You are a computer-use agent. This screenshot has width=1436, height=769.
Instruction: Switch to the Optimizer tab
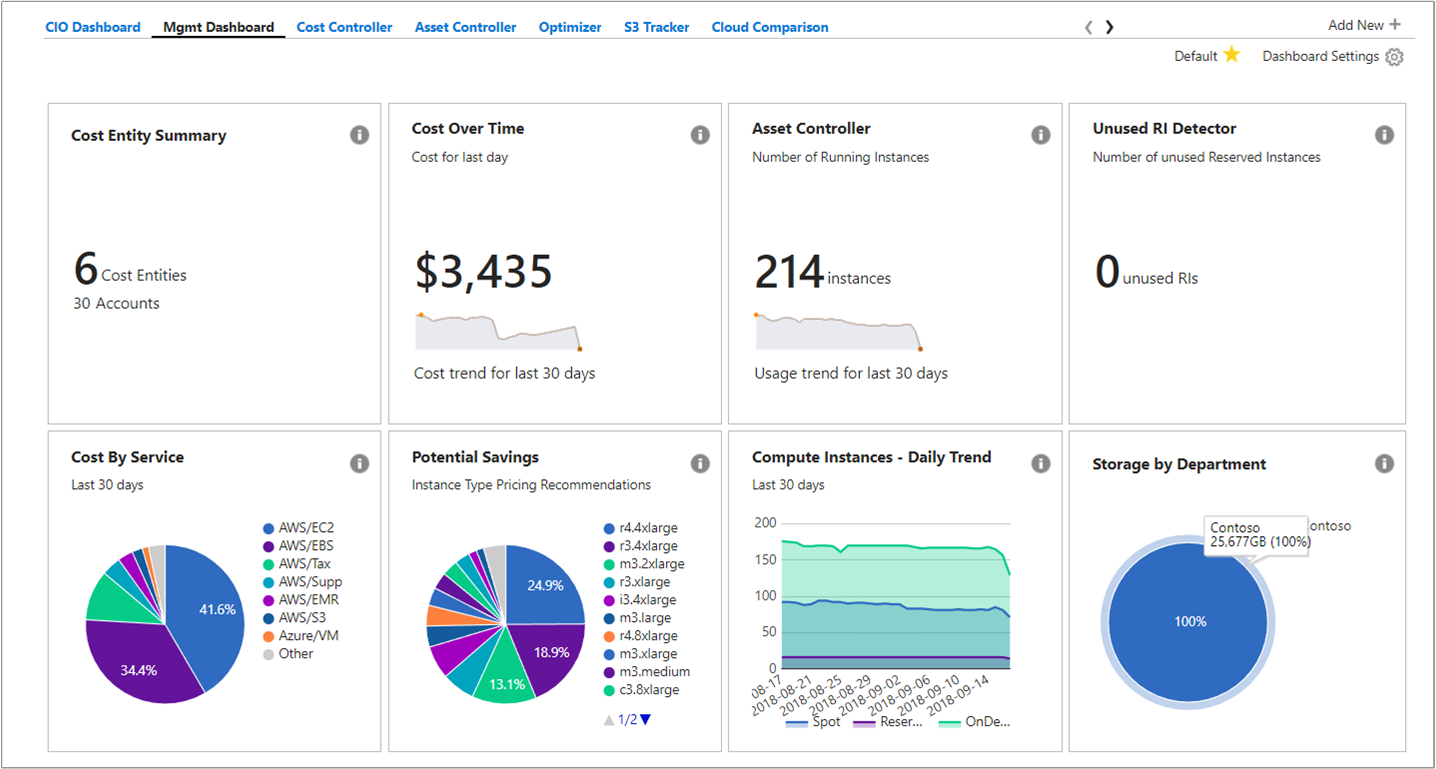click(x=570, y=27)
